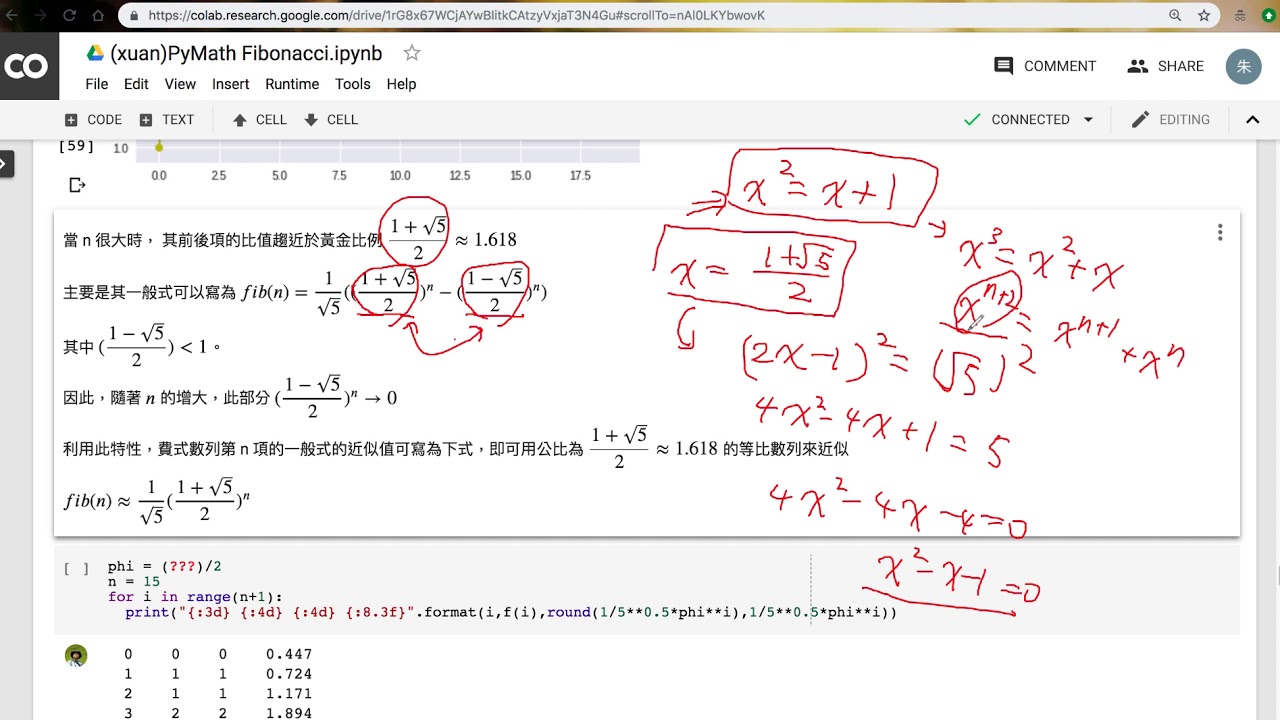The image size is (1280, 720).
Task: Expand the left sidebar panel arrow
Action: click(x=6, y=164)
